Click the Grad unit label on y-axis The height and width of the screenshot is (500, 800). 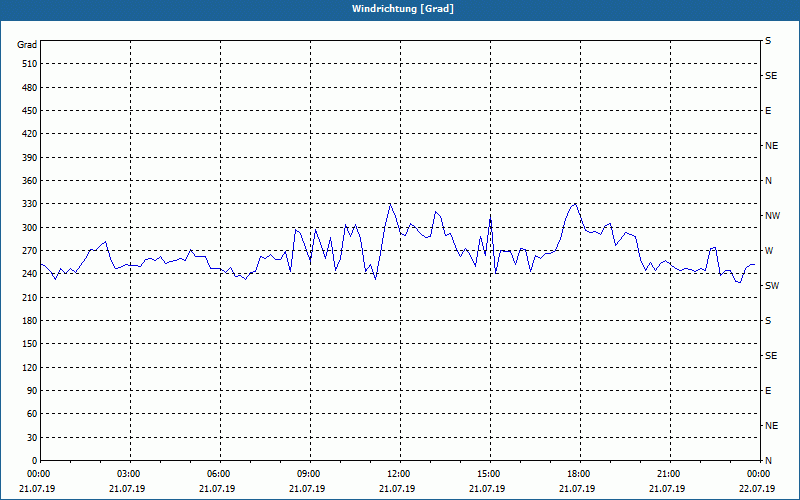27,45
